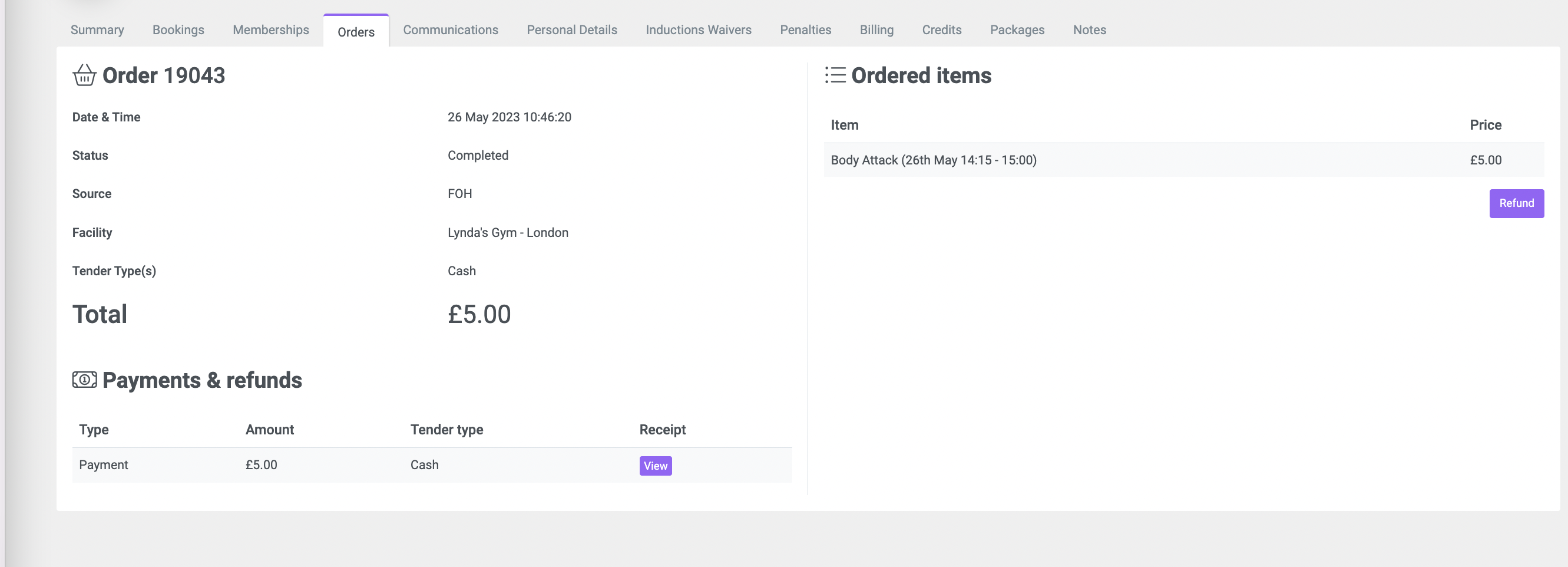This screenshot has height=567, width=1568.
Task: Click the Payment type cell in payments table
Action: pos(104,464)
